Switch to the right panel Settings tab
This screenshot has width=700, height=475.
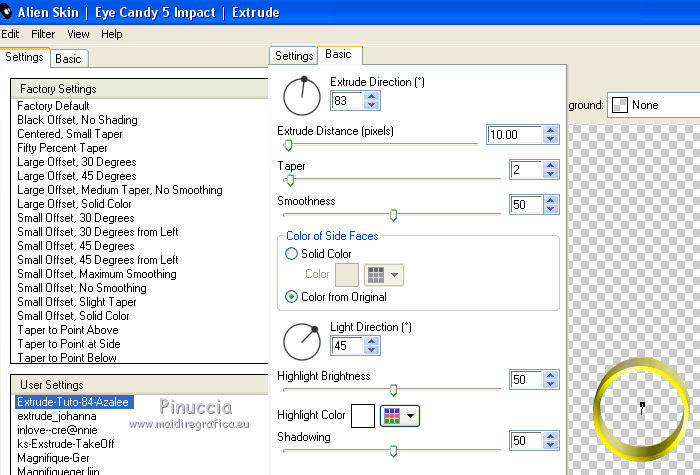pos(294,56)
